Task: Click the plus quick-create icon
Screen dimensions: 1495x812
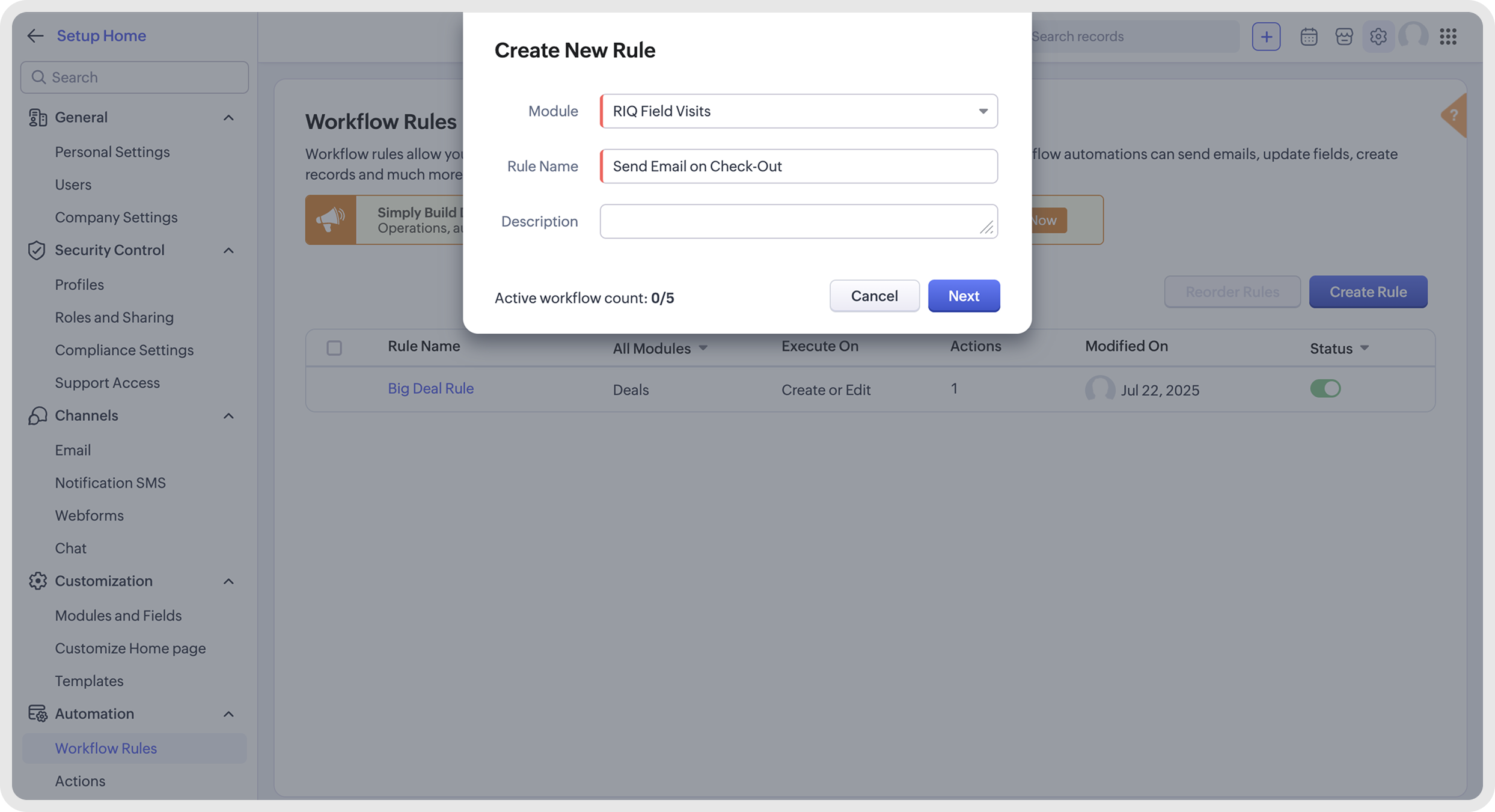Action: (1266, 37)
